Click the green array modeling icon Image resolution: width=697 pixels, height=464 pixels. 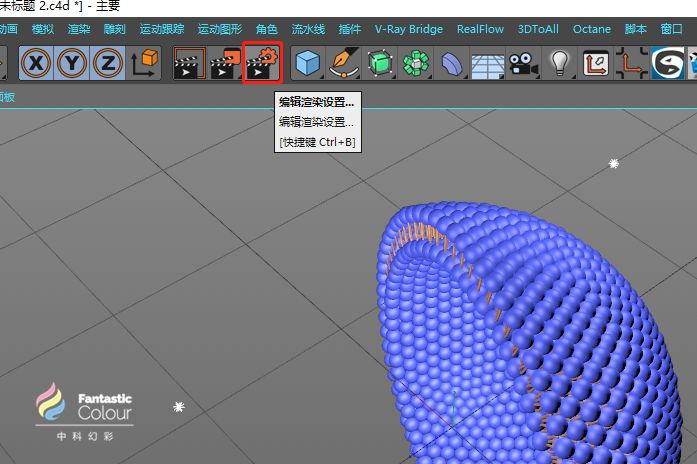415,63
